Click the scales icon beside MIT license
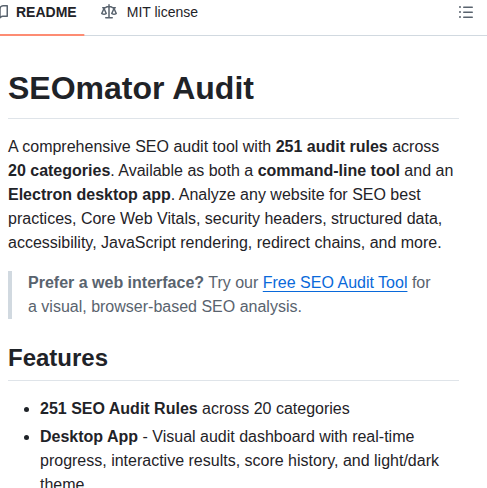This screenshot has height=488, width=487. coord(109,12)
